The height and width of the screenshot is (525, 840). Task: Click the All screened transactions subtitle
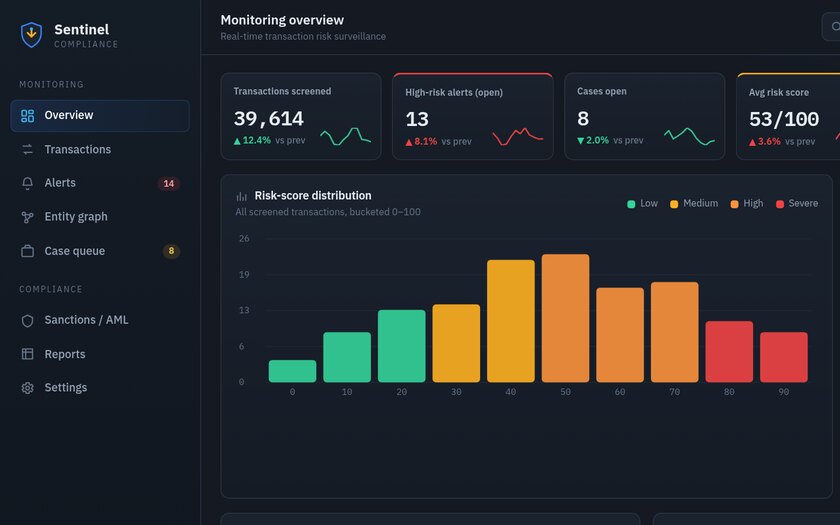[x=328, y=212]
